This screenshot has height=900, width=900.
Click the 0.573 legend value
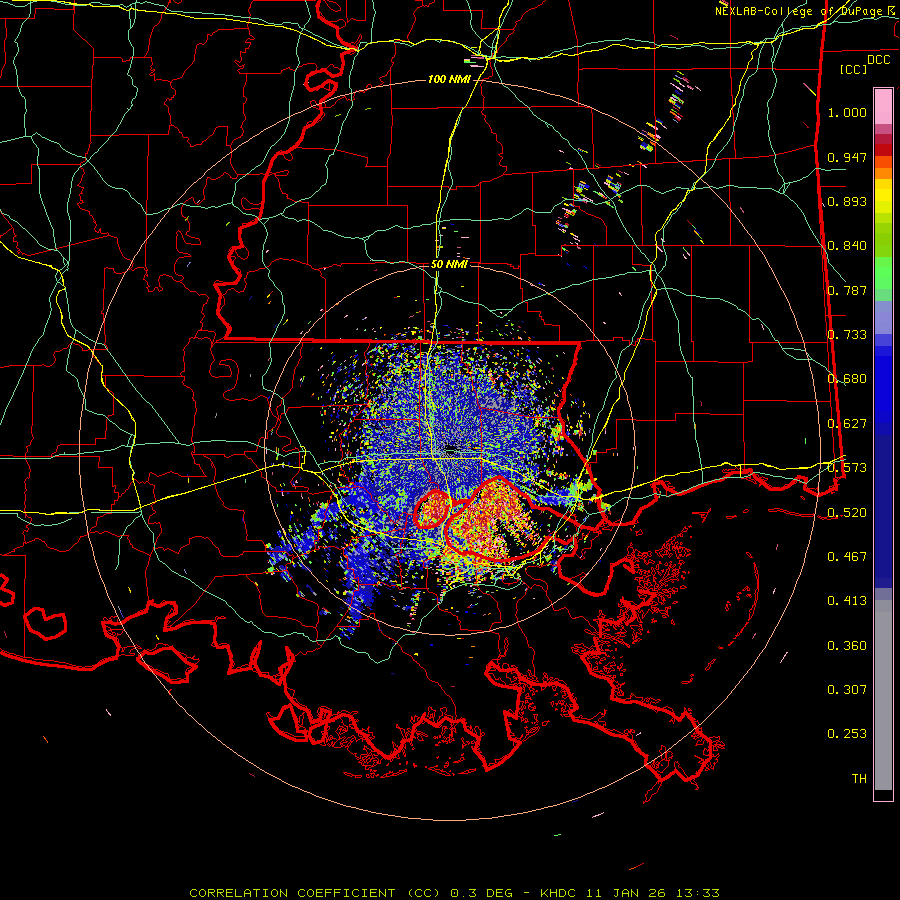coord(847,468)
